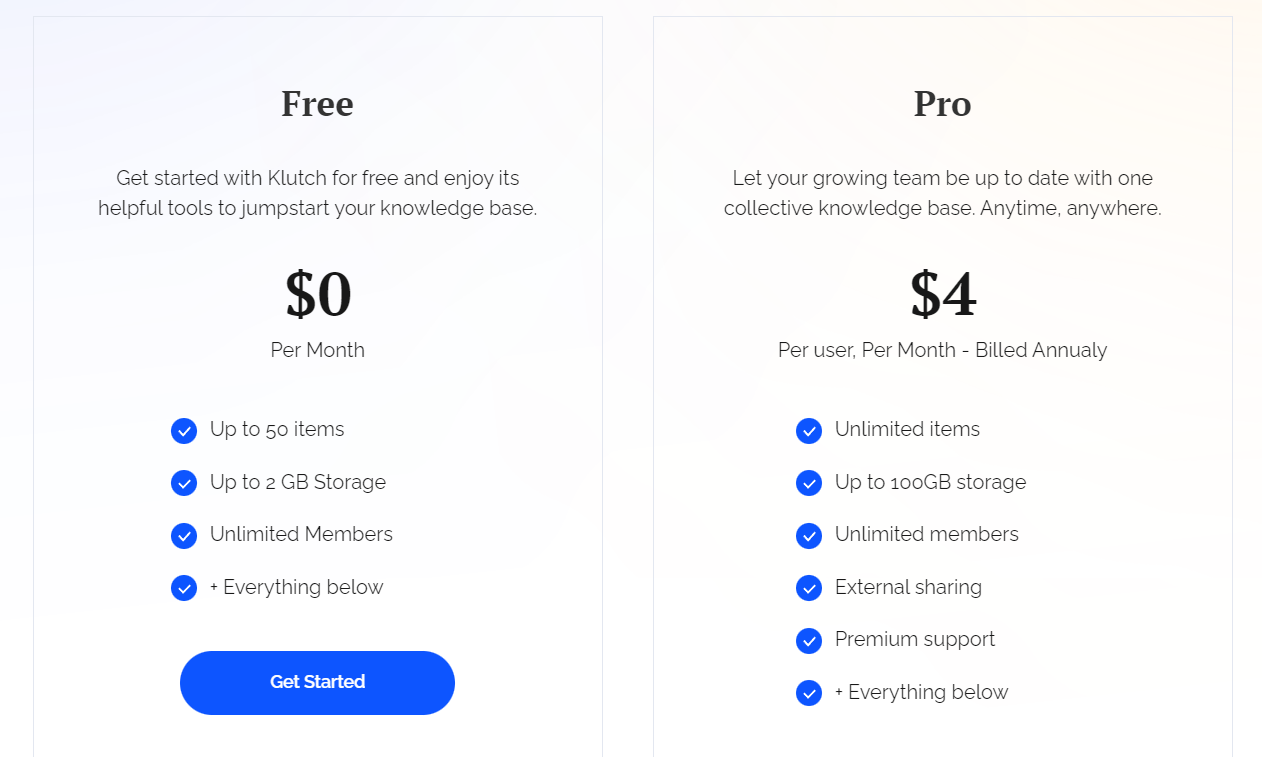Select the Free plan heading
Screen dimensions: 1262x757
pos(317,104)
